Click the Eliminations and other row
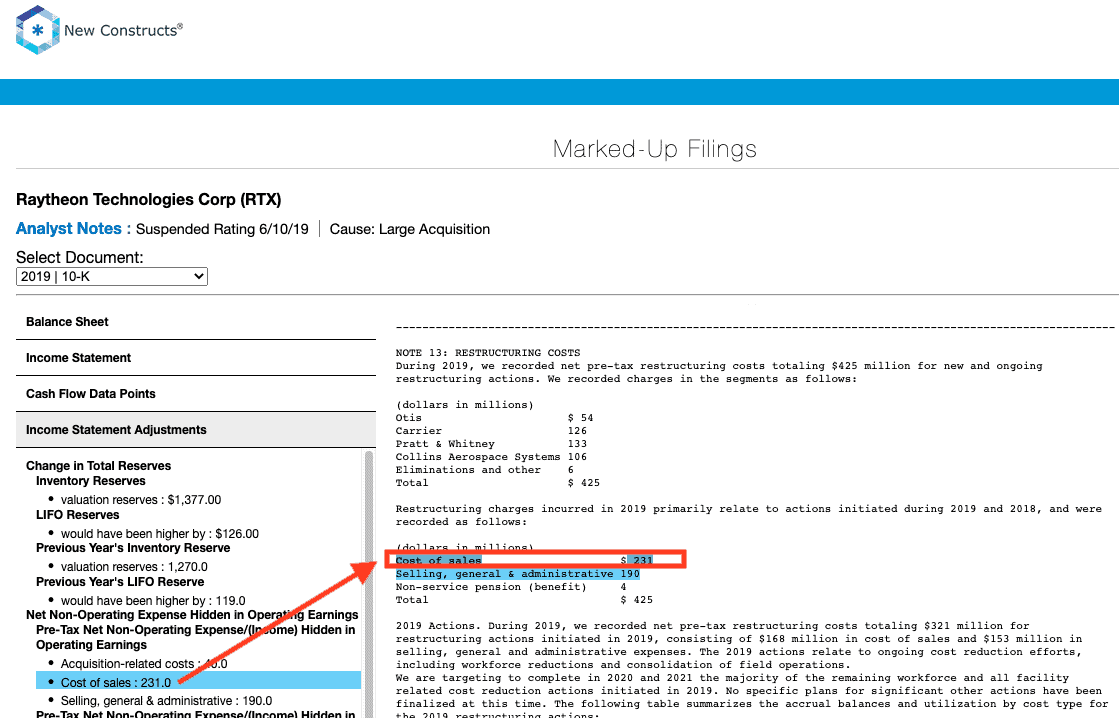1119x718 pixels. [x=485, y=470]
